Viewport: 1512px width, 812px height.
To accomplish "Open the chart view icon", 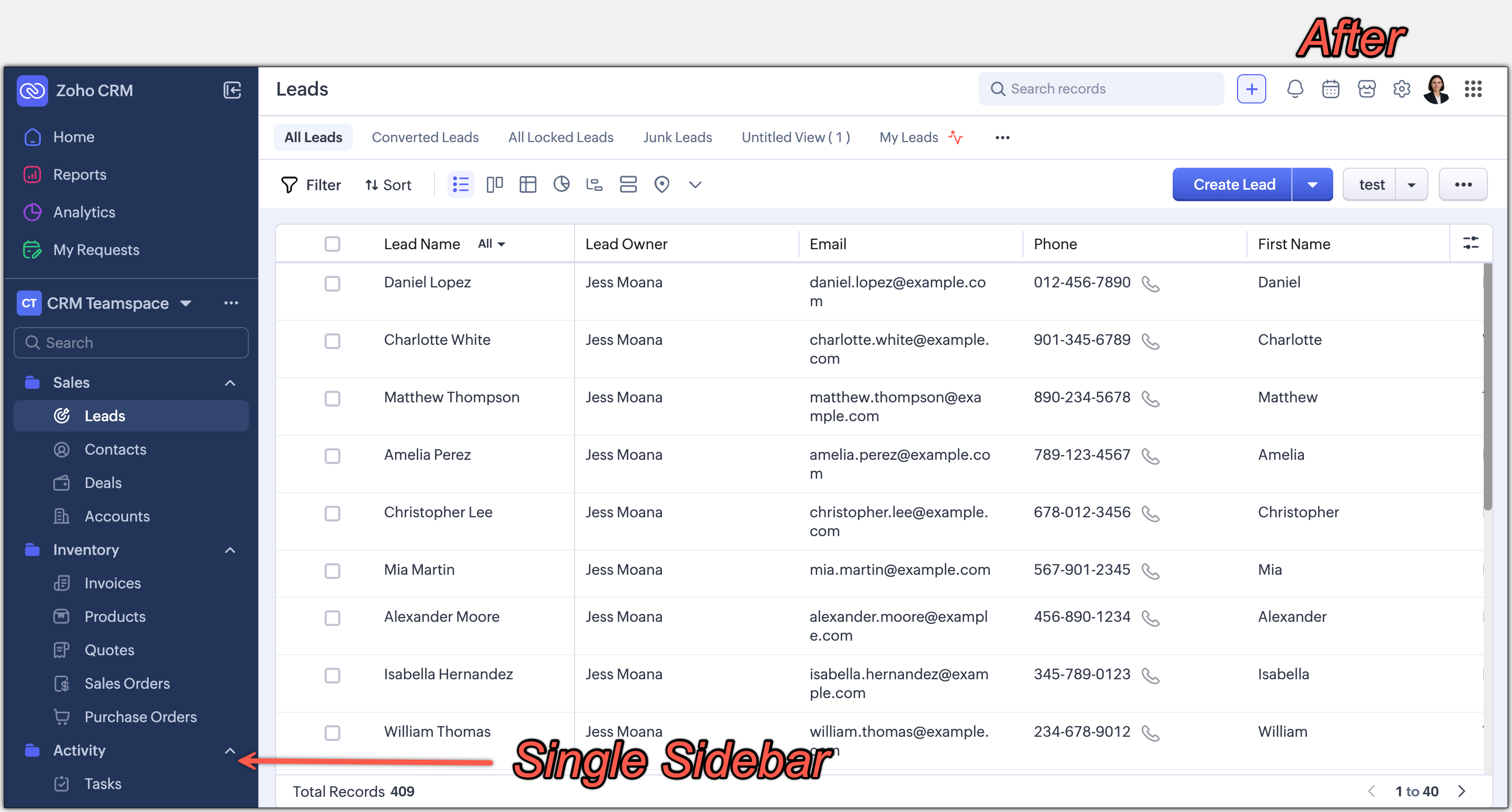I will [561, 185].
